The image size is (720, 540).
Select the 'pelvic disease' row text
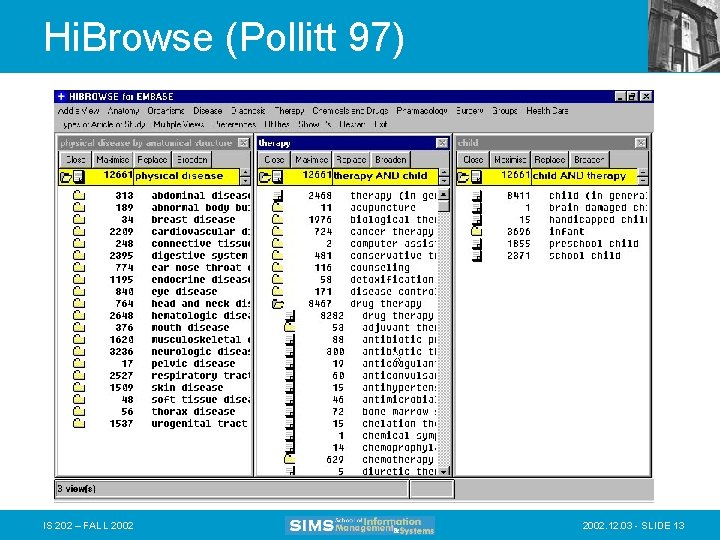(193, 363)
